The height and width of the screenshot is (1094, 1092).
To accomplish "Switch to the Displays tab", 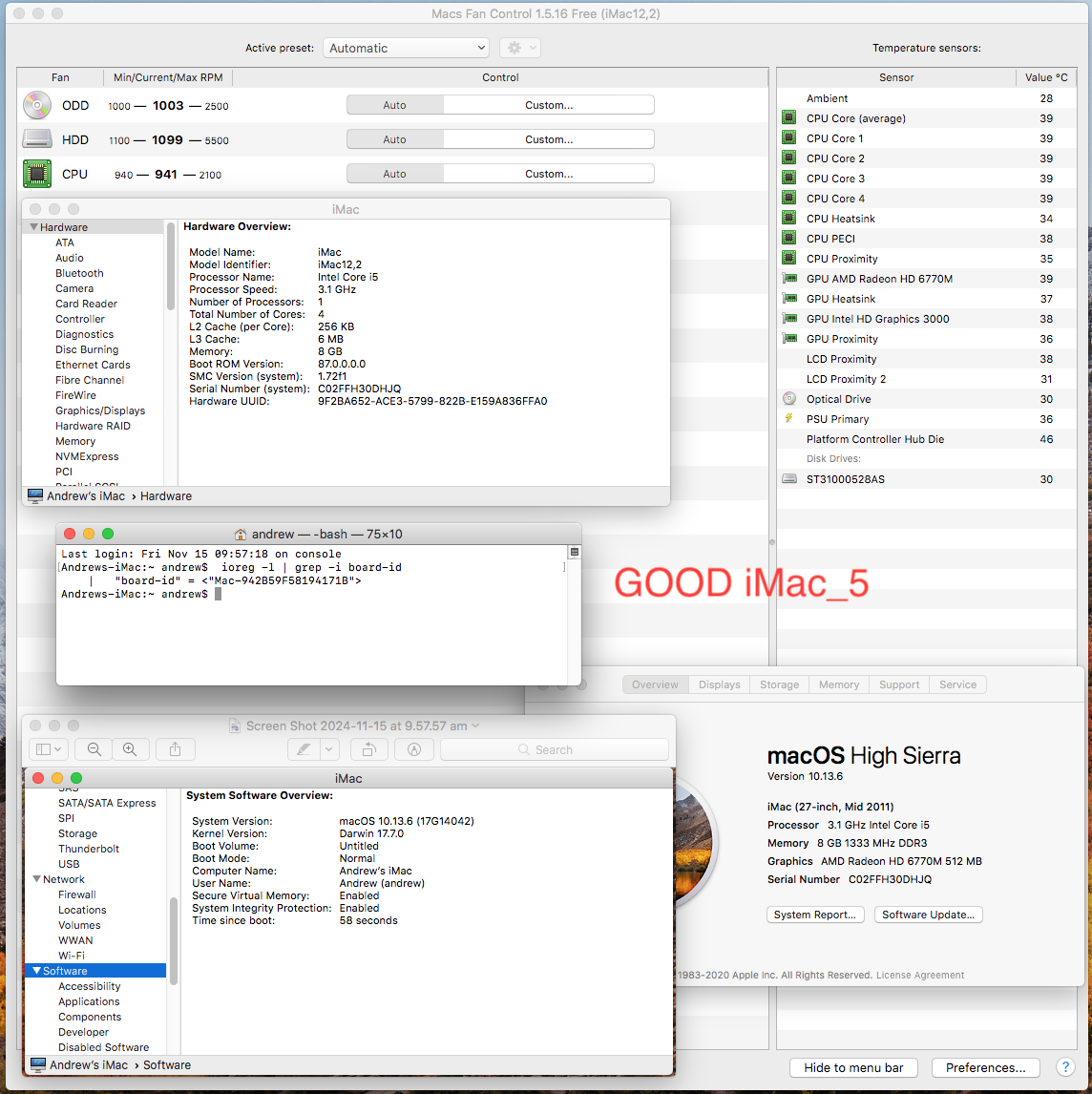I will [719, 684].
